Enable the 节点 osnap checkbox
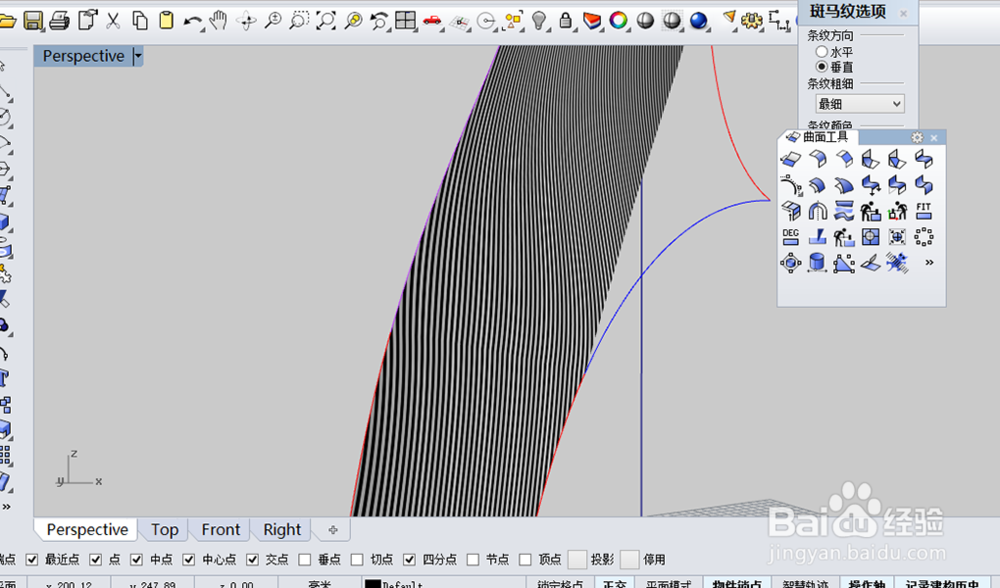This screenshot has width=1000, height=588. pyautogui.click(x=473, y=559)
